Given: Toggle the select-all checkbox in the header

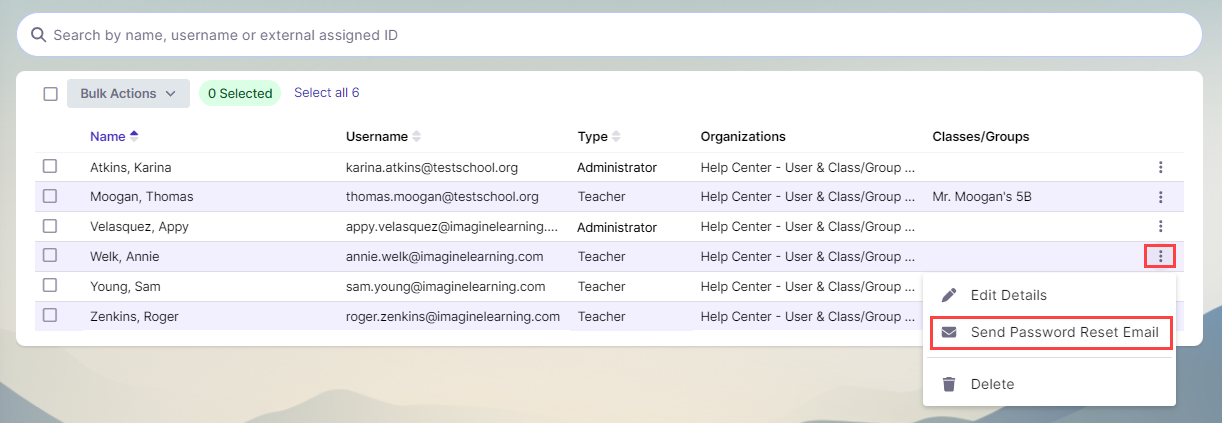Looking at the screenshot, I should tap(50, 94).
